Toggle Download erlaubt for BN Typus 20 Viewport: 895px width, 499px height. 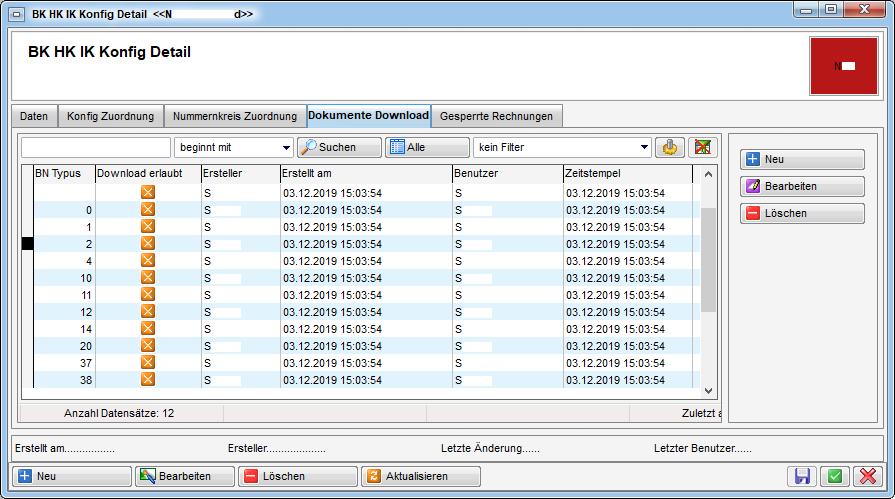pyautogui.click(x=148, y=345)
